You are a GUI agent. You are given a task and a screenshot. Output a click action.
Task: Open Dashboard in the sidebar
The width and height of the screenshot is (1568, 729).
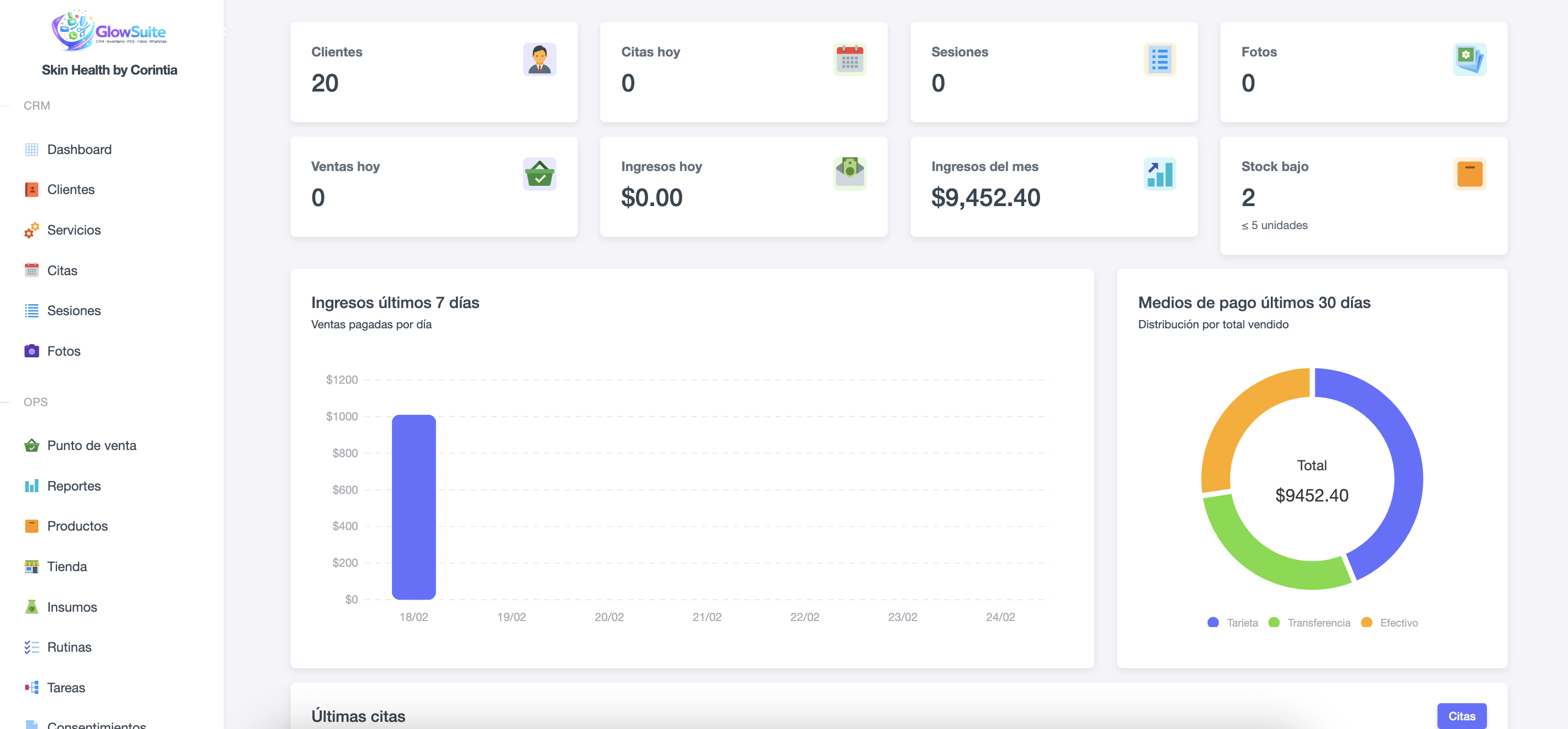click(79, 149)
